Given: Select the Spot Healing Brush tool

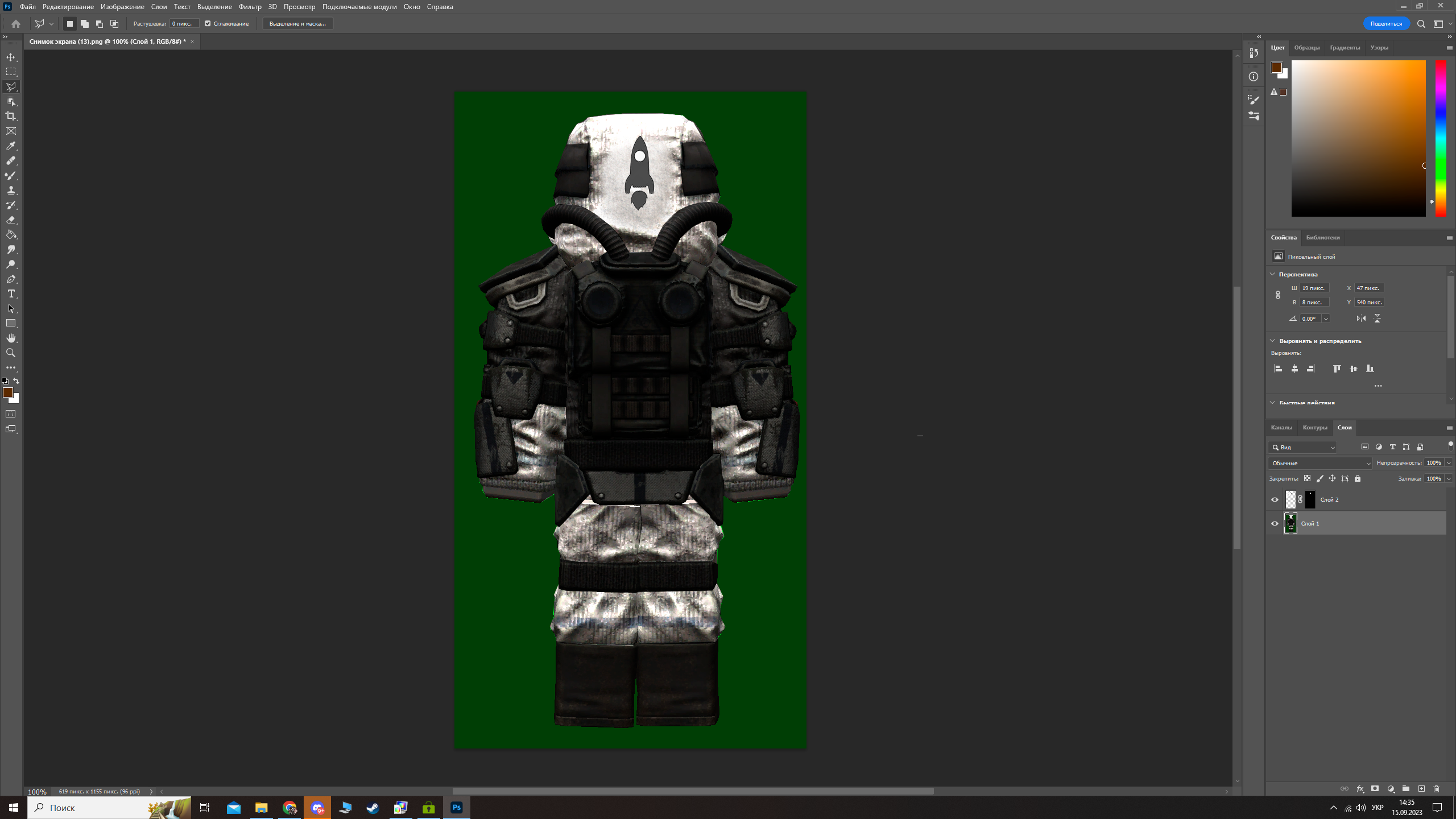Looking at the screenshot, I should 11,161.
